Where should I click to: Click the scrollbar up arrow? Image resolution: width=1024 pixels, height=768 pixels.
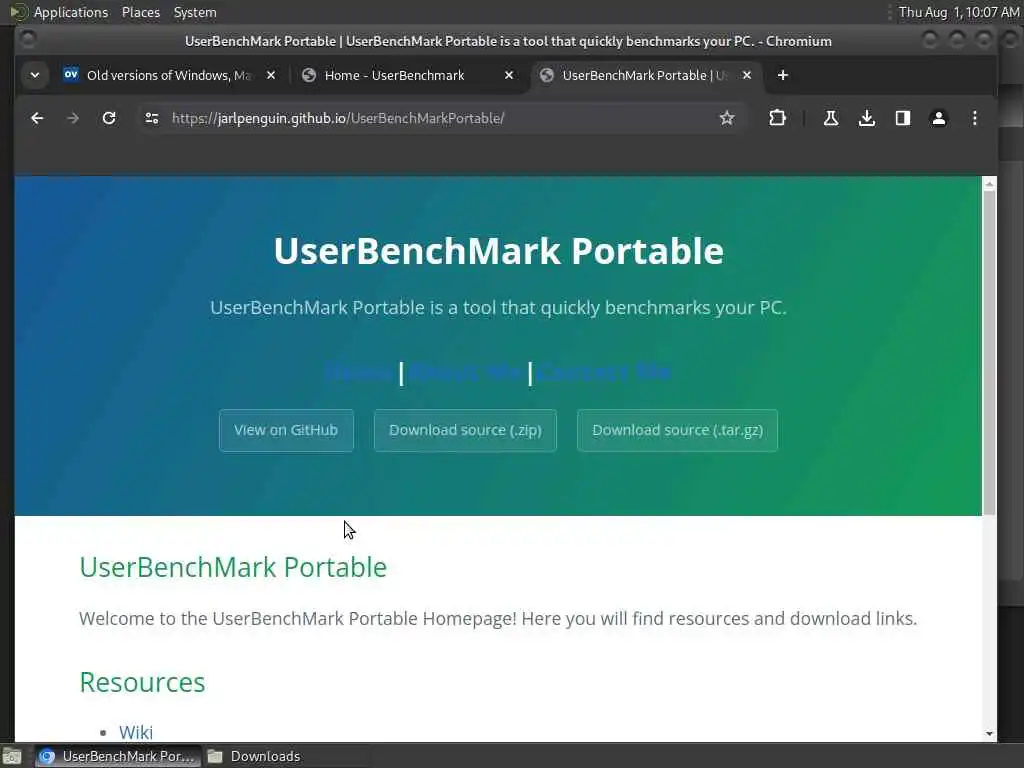[989, 184]
